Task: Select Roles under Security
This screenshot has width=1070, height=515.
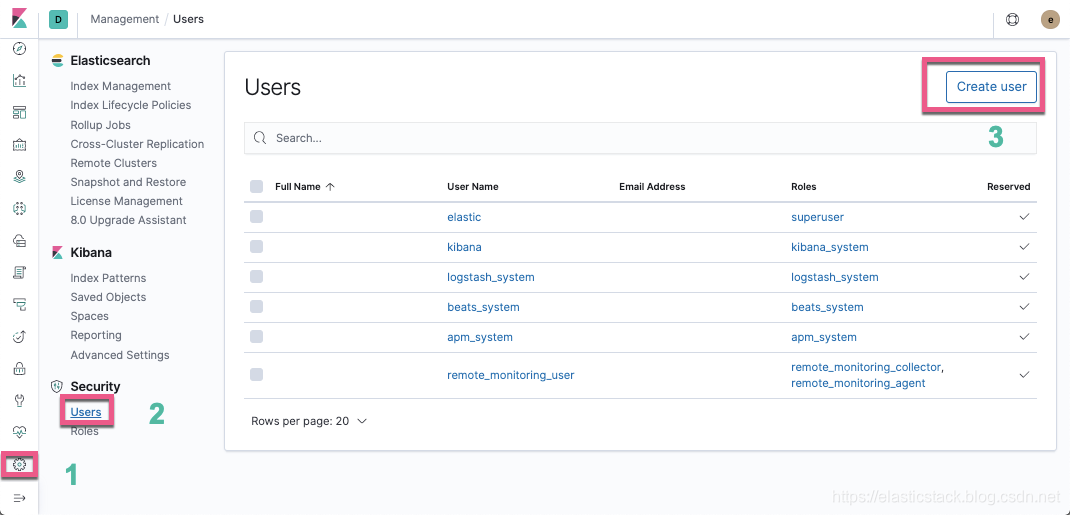Action: coord(85,431)
